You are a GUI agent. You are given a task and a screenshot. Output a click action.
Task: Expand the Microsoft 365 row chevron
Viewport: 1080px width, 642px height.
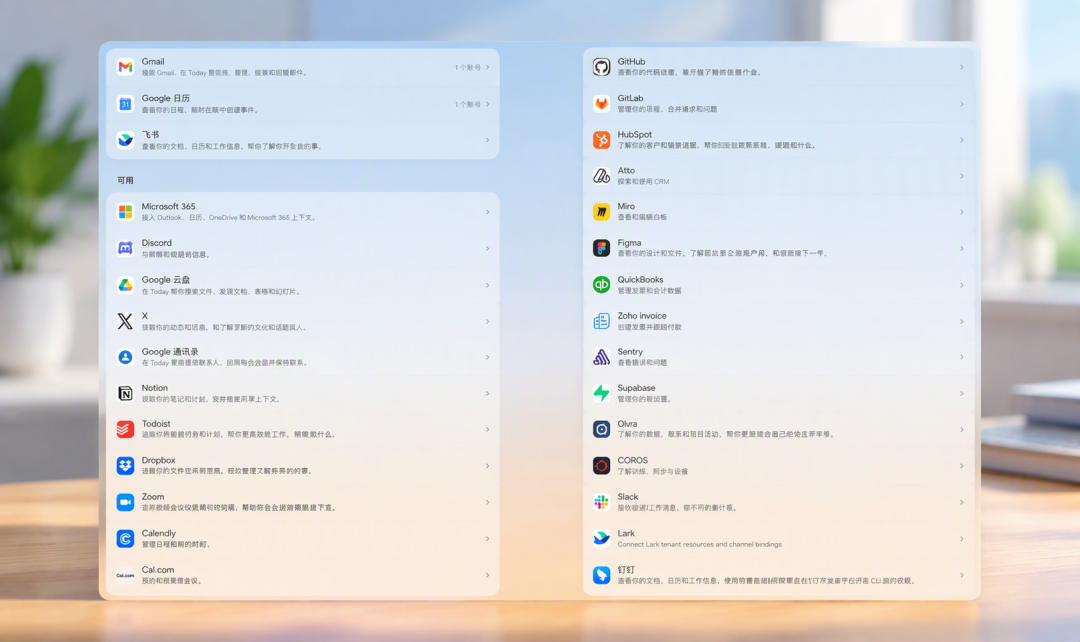488,212
